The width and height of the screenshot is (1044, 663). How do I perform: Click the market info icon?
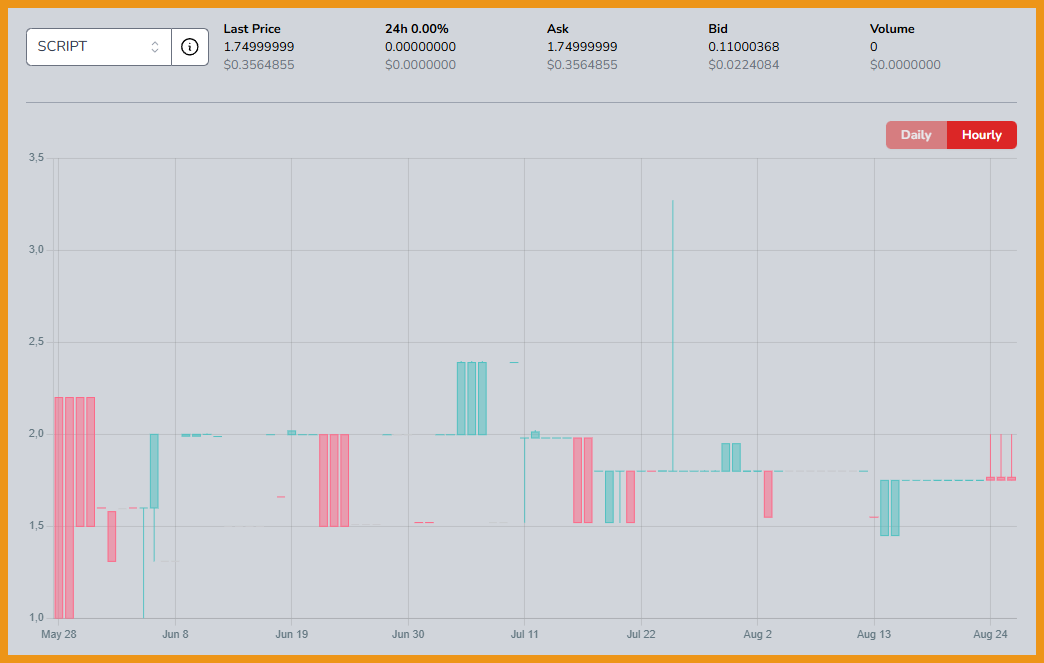190,47
